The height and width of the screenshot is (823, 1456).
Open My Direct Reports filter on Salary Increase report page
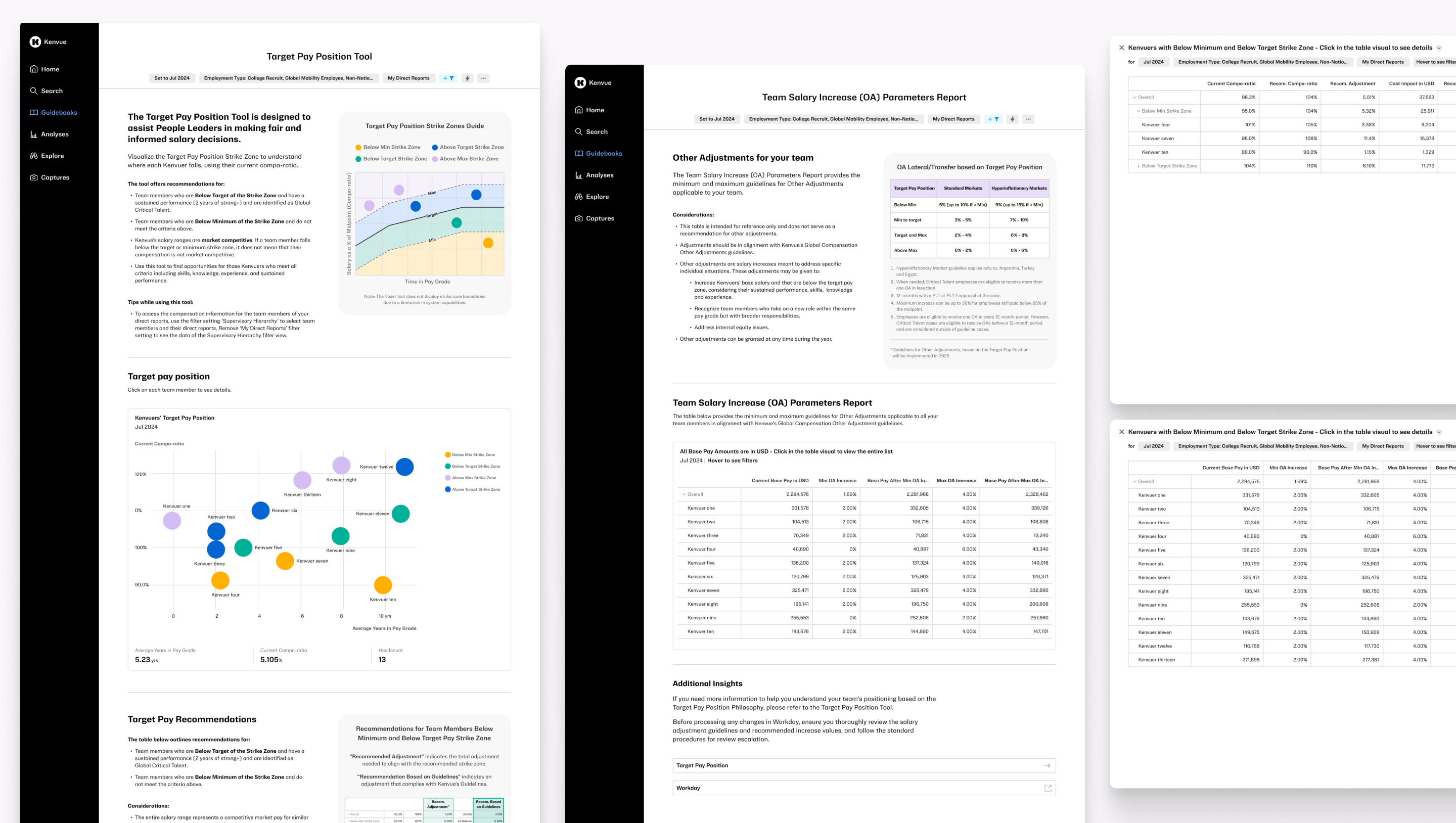click(953, 119)
